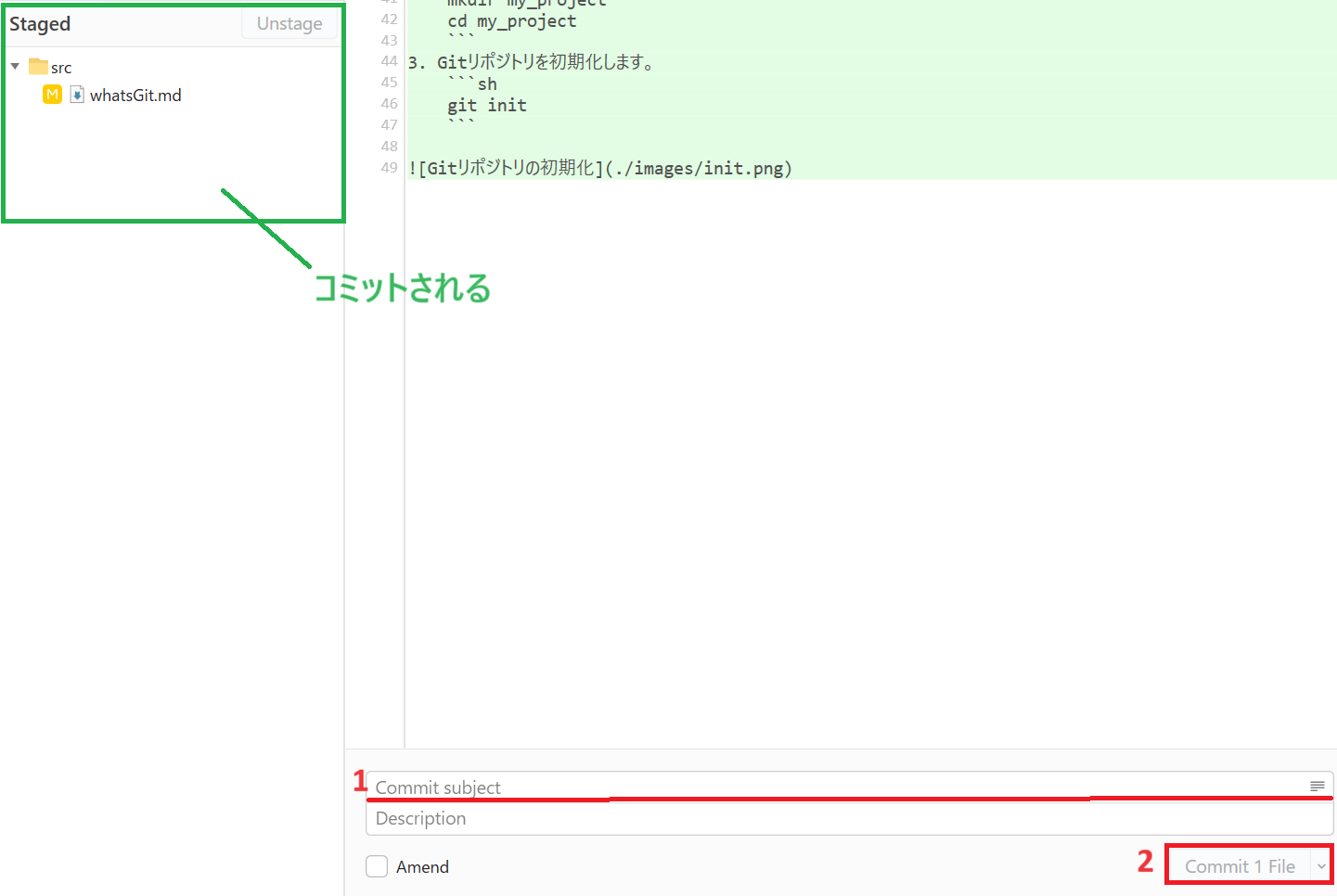1337x896 pixels.
Task: Click the Staged panel header
Action: point(40,23)
